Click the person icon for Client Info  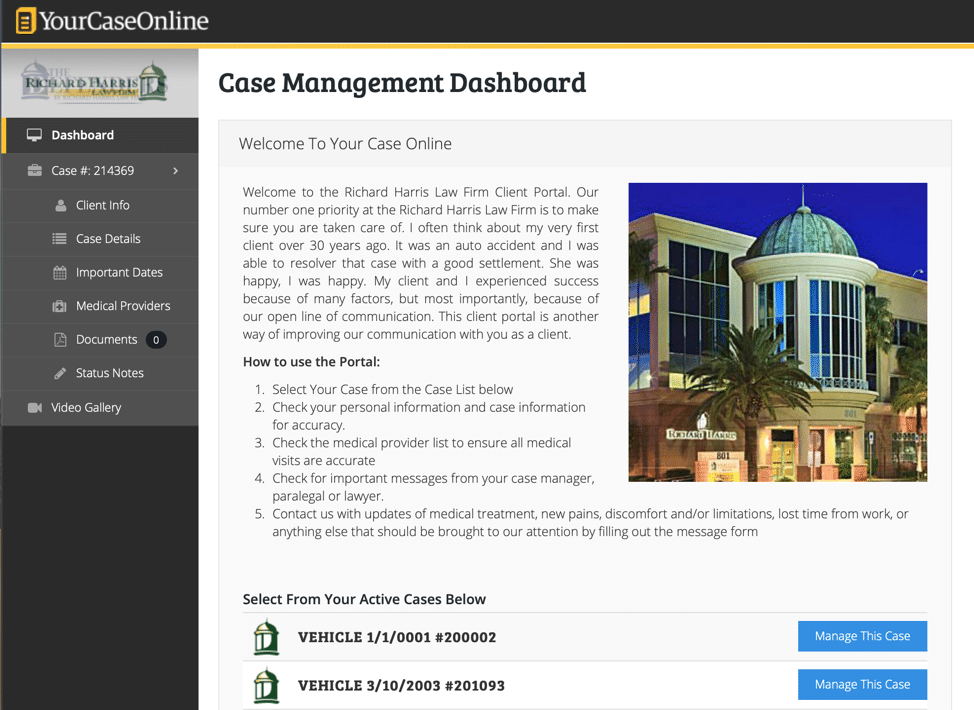tap(60, 205)
